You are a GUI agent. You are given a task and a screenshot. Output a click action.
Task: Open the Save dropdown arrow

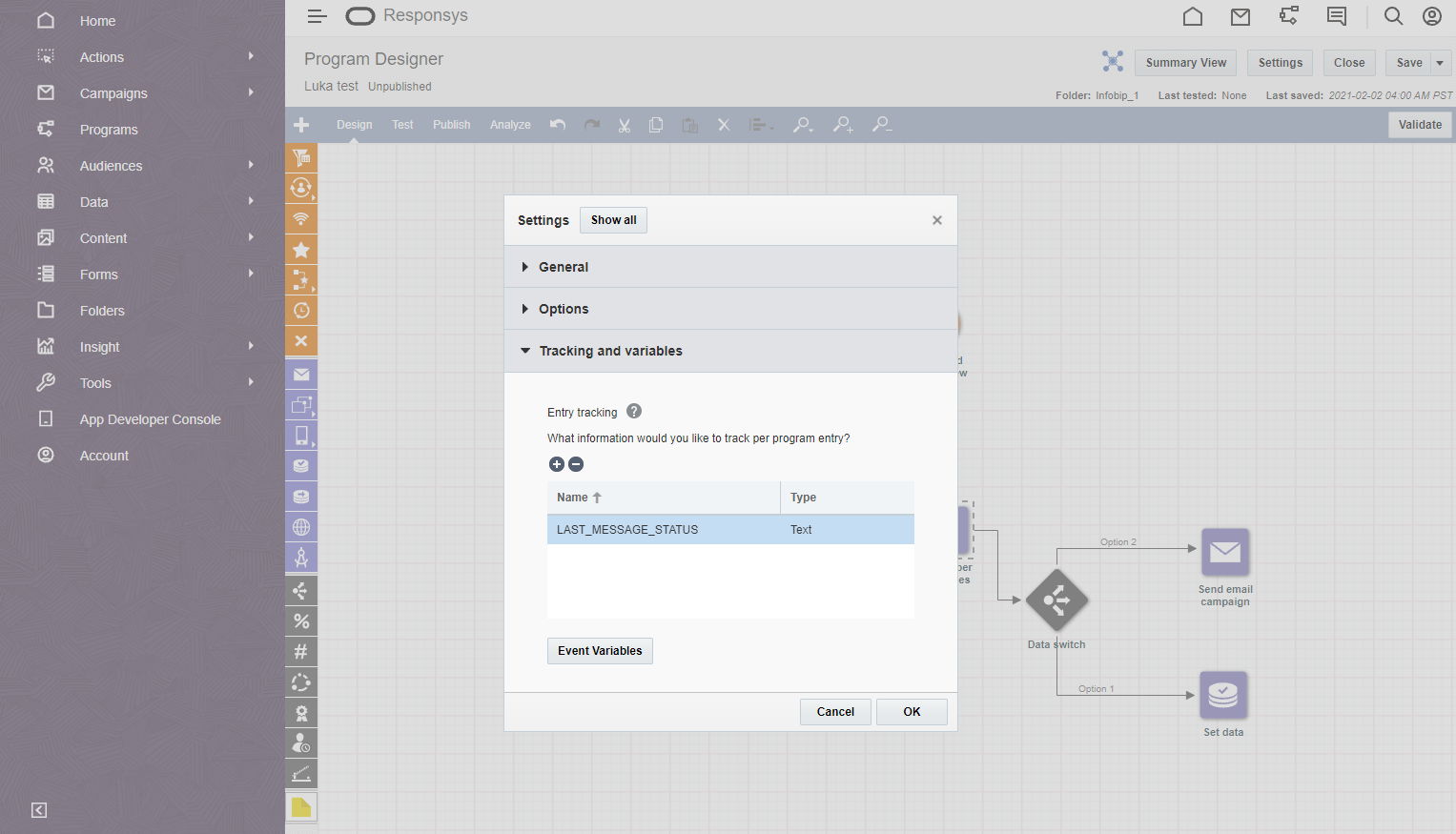click(1440, 63)
